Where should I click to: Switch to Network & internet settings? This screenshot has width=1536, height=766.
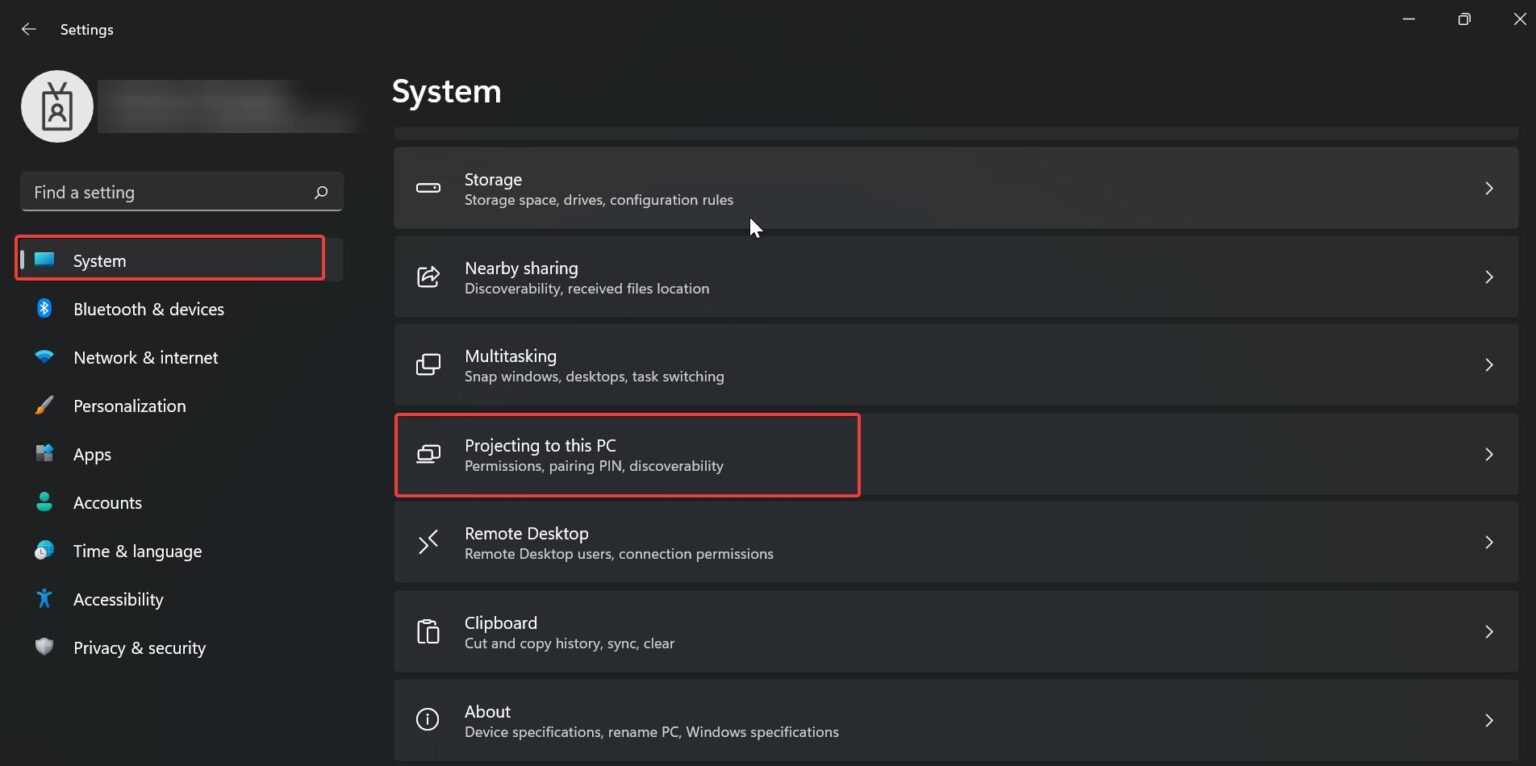[x=145, y=357]
